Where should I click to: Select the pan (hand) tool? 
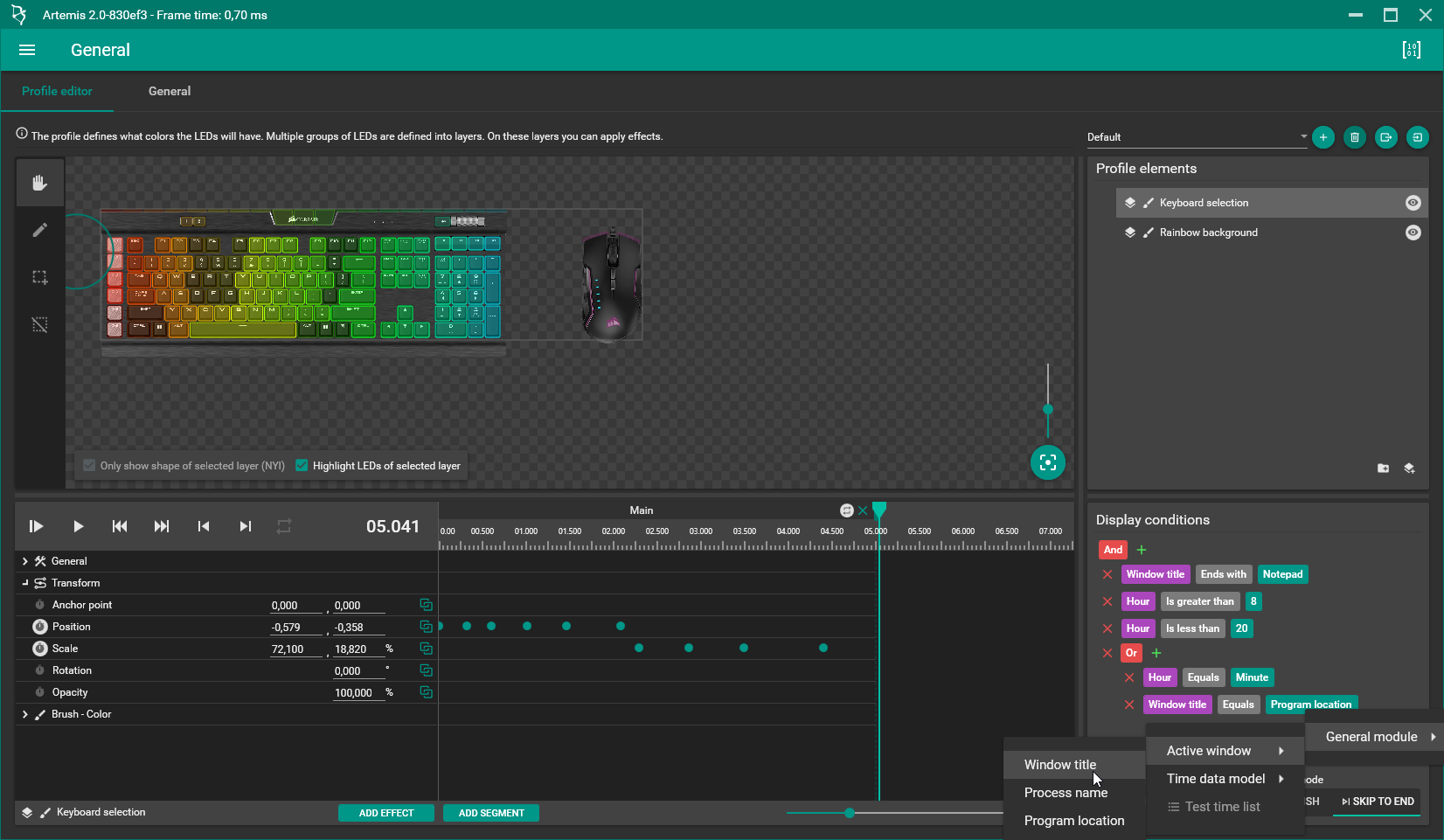pos(39,183)
